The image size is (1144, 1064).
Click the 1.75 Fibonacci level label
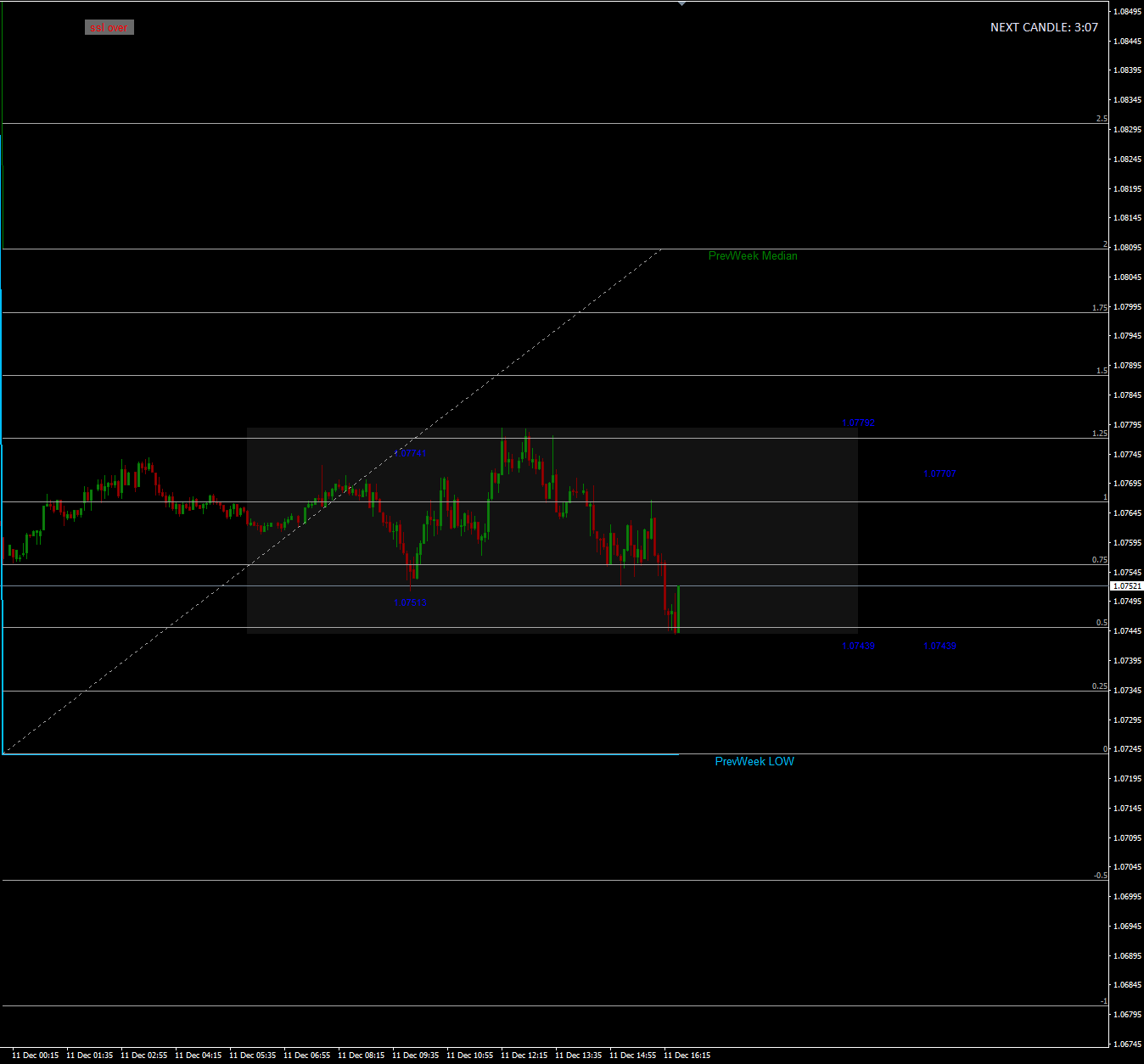[1100, 308]
